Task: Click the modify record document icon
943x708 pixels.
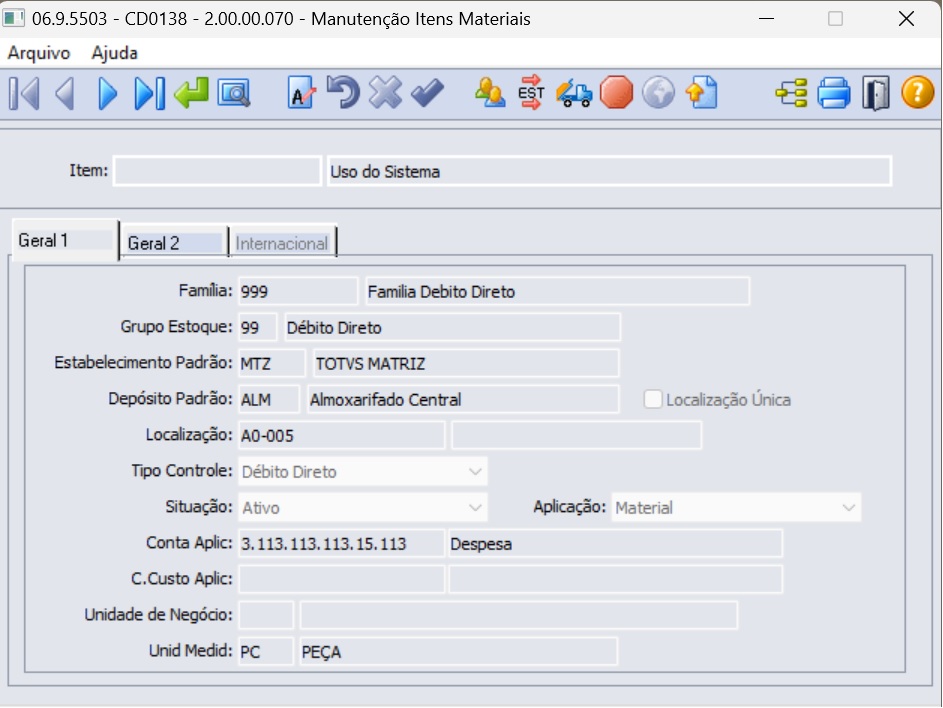Action: coord(301,93)
